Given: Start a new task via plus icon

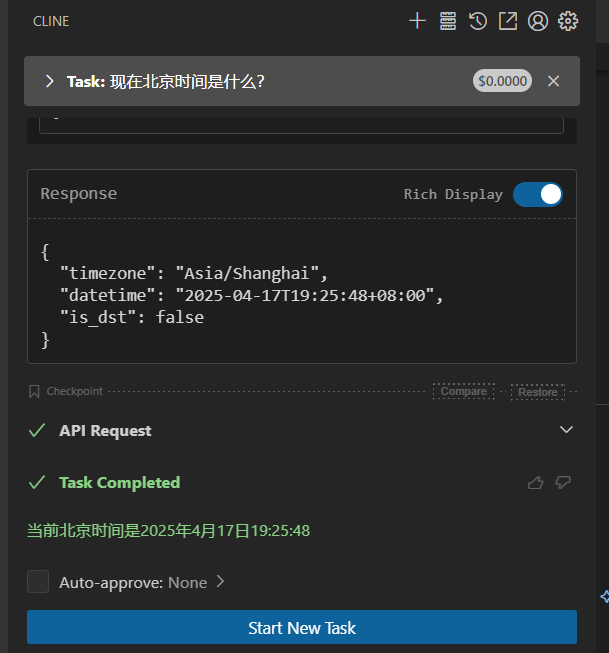Looking at the screenshot, I should (x=417, y=21).
